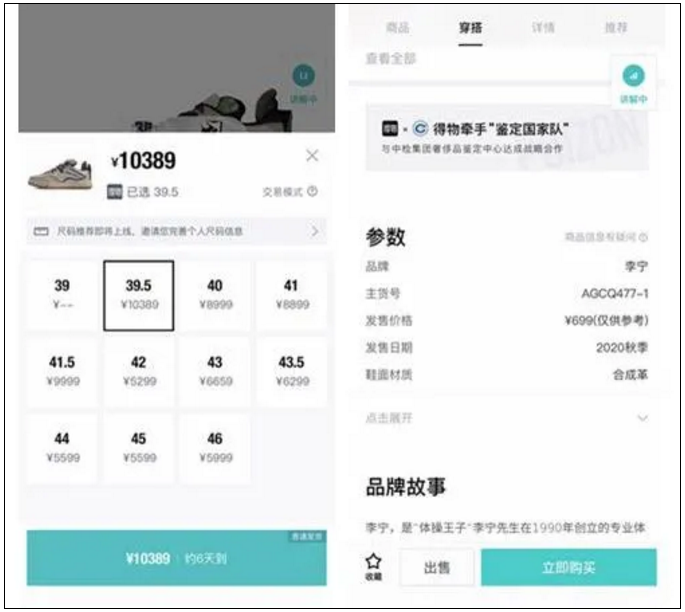Choose size 40 at ¥8999

[215, 295]
